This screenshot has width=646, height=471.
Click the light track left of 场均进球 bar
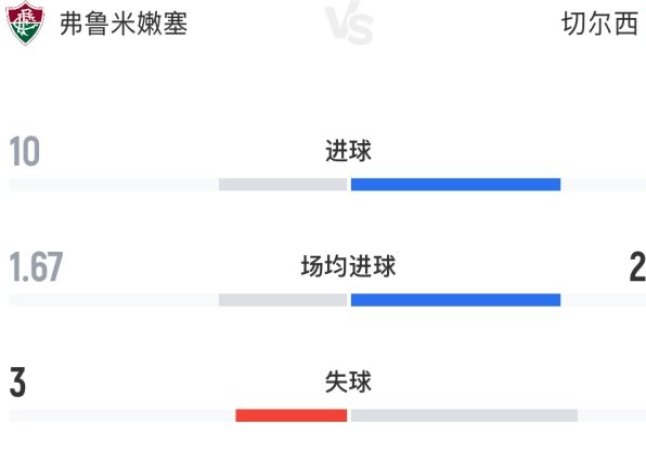point(114,300)
